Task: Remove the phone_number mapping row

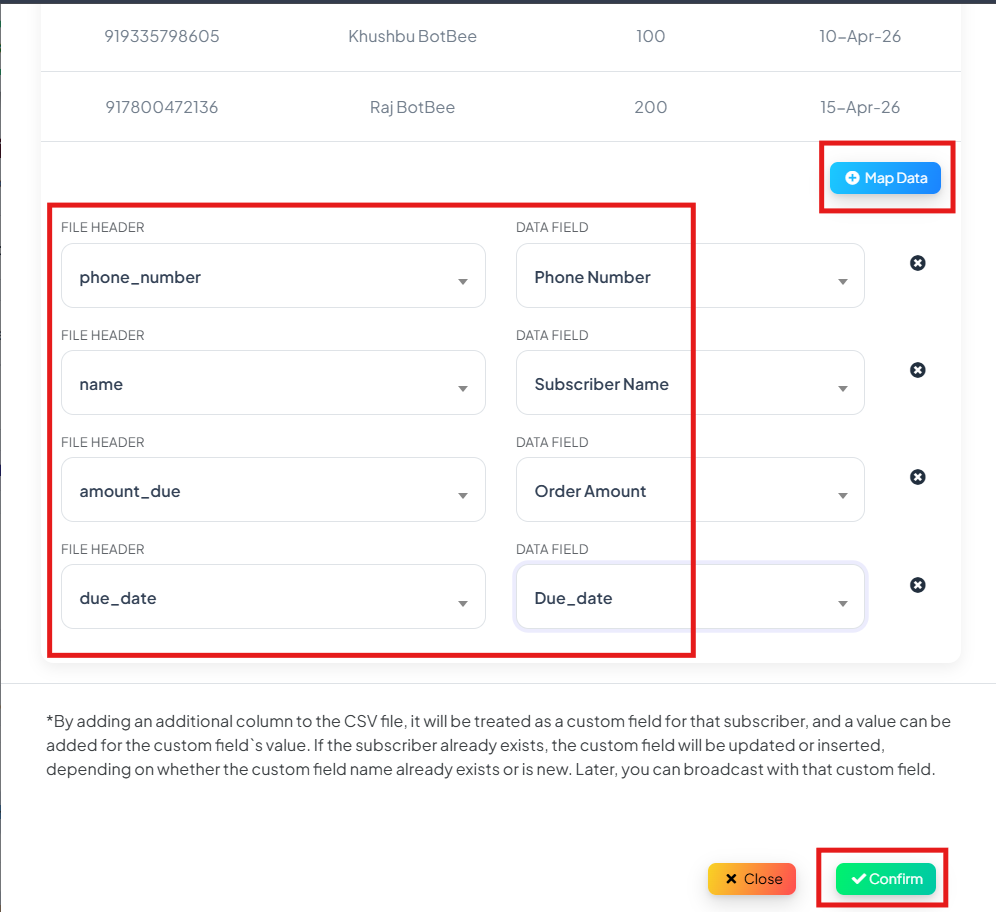Action: point(917,263)
